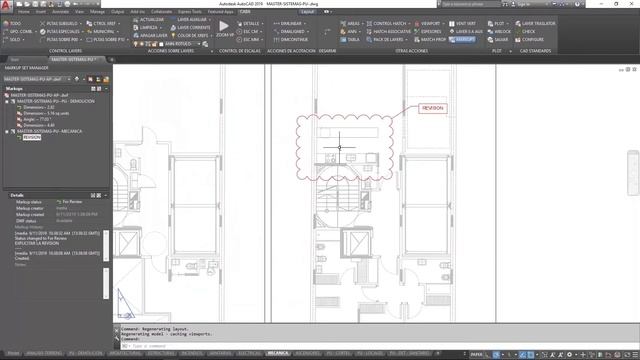640x360 pixels.
Task: Select the REVISION markup tree item
Action: [x=32, y=138]
